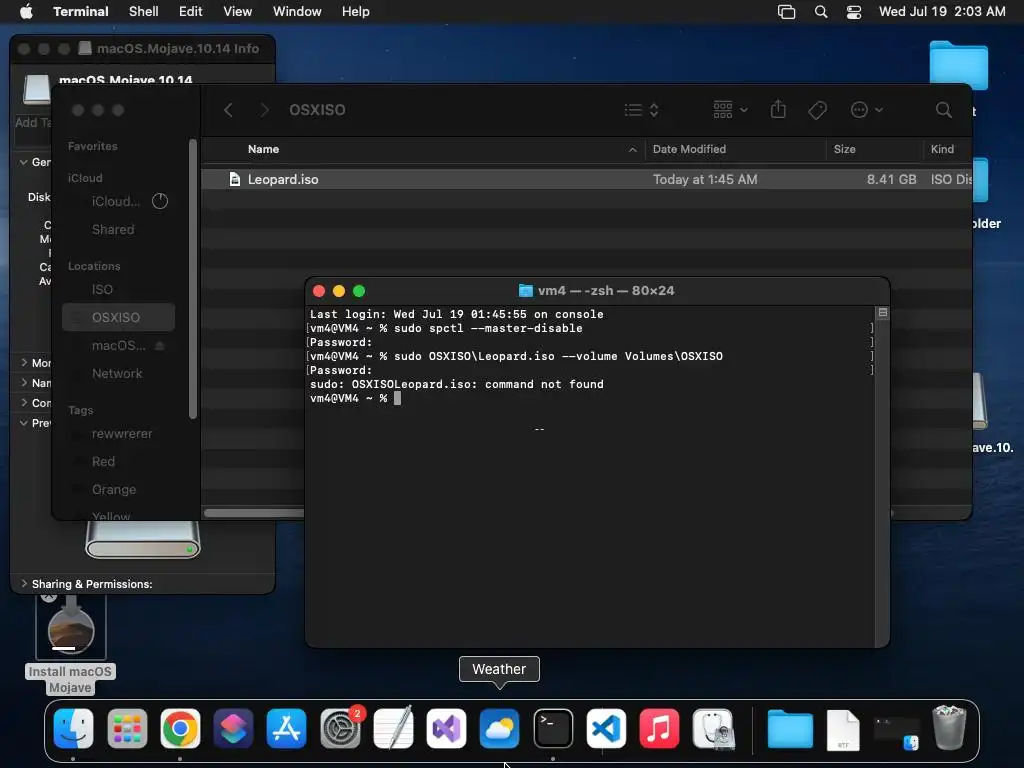Open Finder from the Dock

[73, 728]
